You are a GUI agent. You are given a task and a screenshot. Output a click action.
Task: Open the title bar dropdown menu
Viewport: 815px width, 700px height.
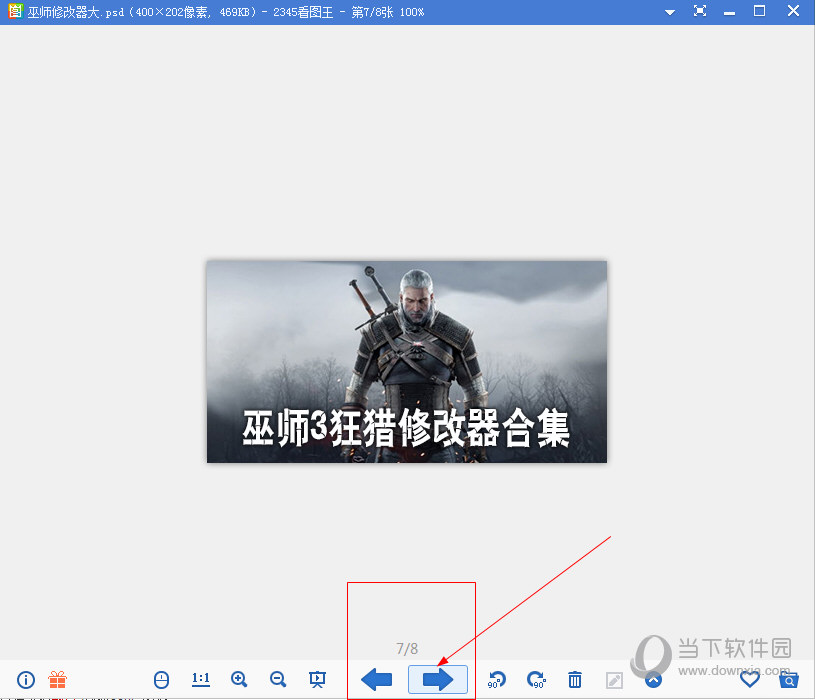pos(669,11)
